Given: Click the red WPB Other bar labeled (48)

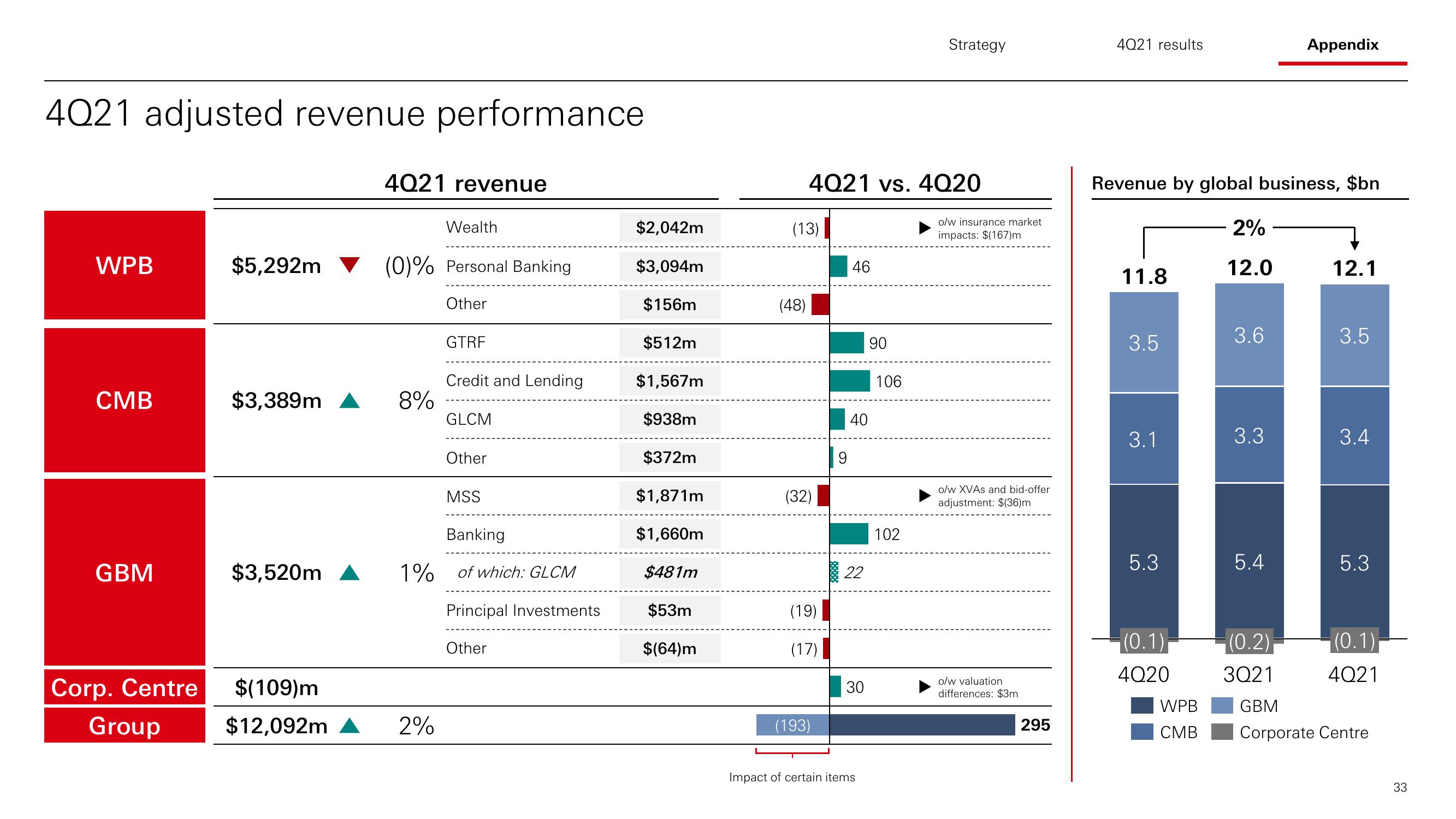Looking at the screenshot, I should 820,304.
